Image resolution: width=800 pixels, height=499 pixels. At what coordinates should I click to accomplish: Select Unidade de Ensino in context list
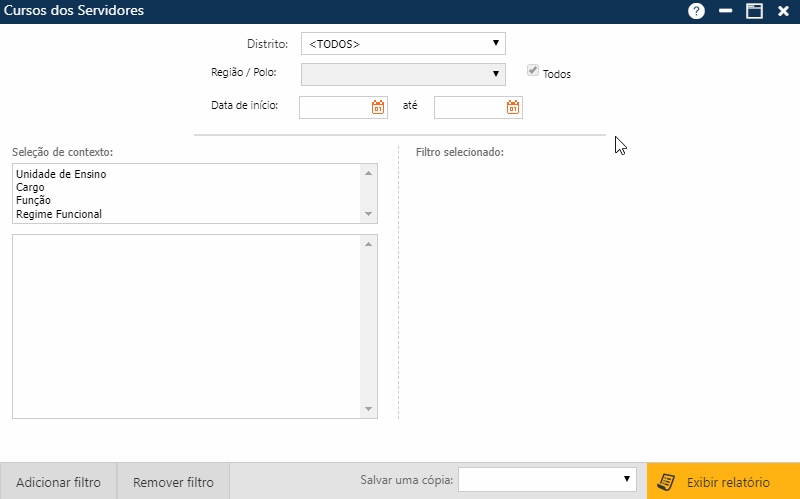coord(61,174)
